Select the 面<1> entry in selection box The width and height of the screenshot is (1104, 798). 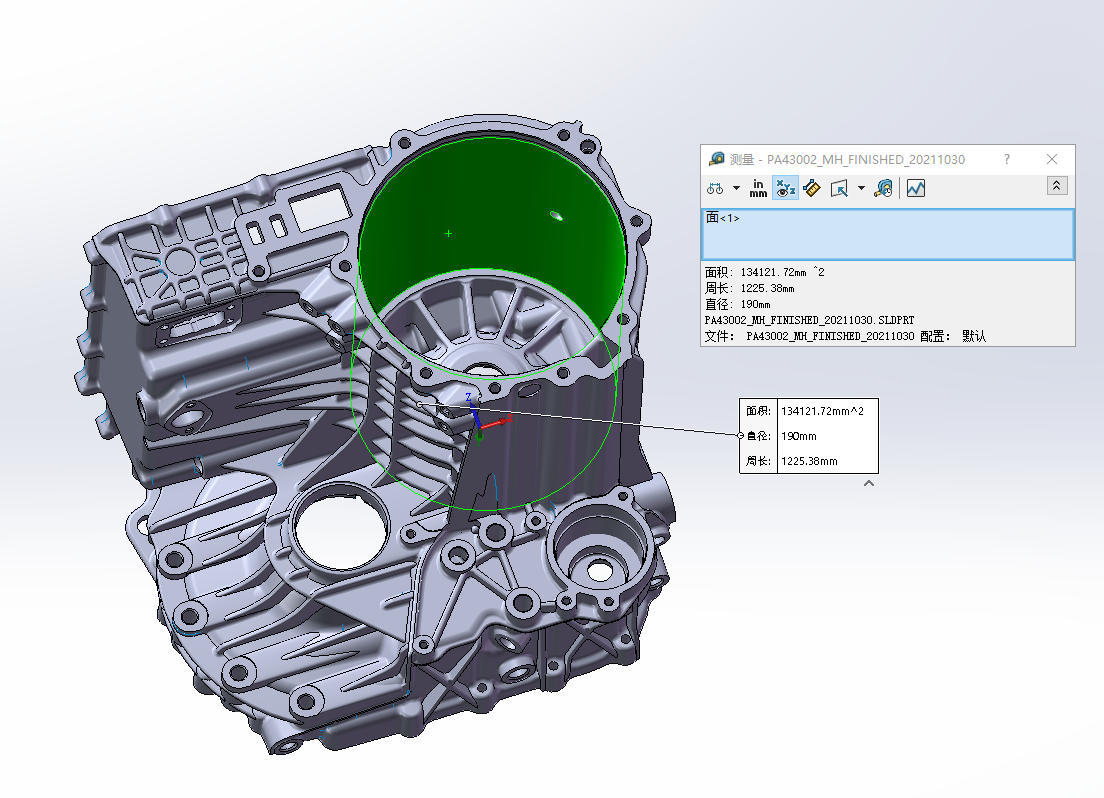click(722, 218)
